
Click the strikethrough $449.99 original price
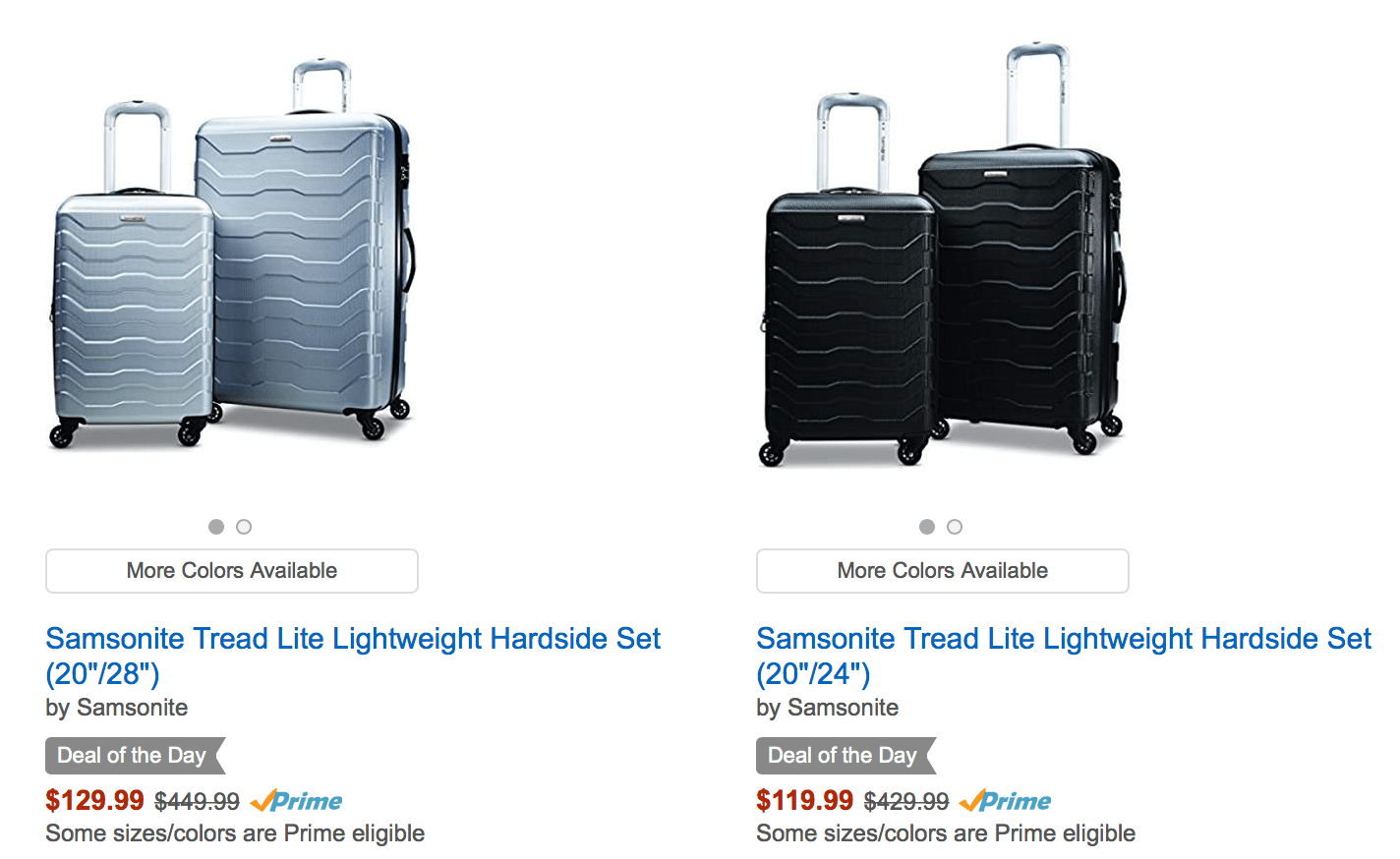coord(198,801)
